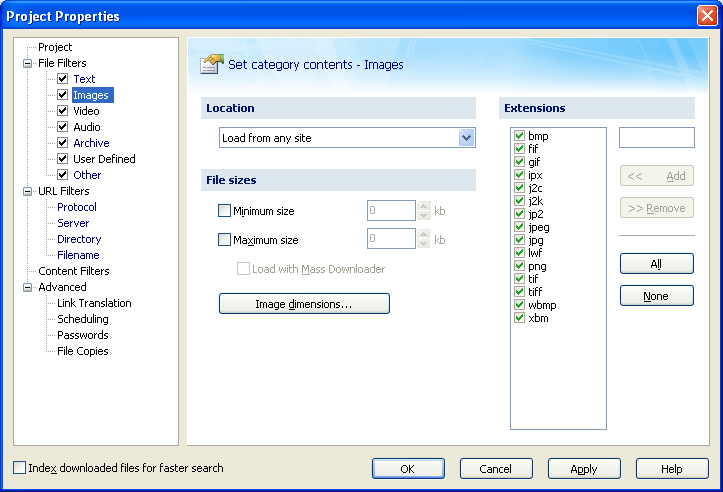
Task: Enable the Minimum size checkbox
Action: (x=224, y=211)
